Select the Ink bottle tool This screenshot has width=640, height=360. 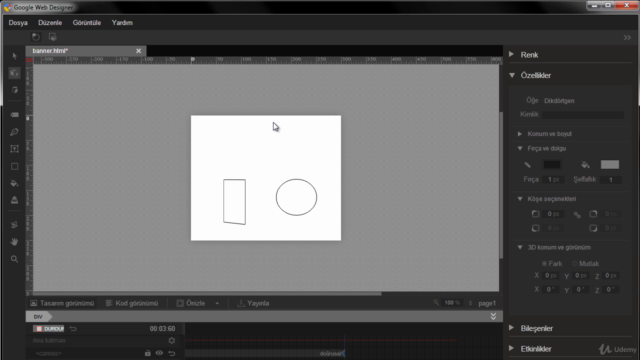[15, 200]
